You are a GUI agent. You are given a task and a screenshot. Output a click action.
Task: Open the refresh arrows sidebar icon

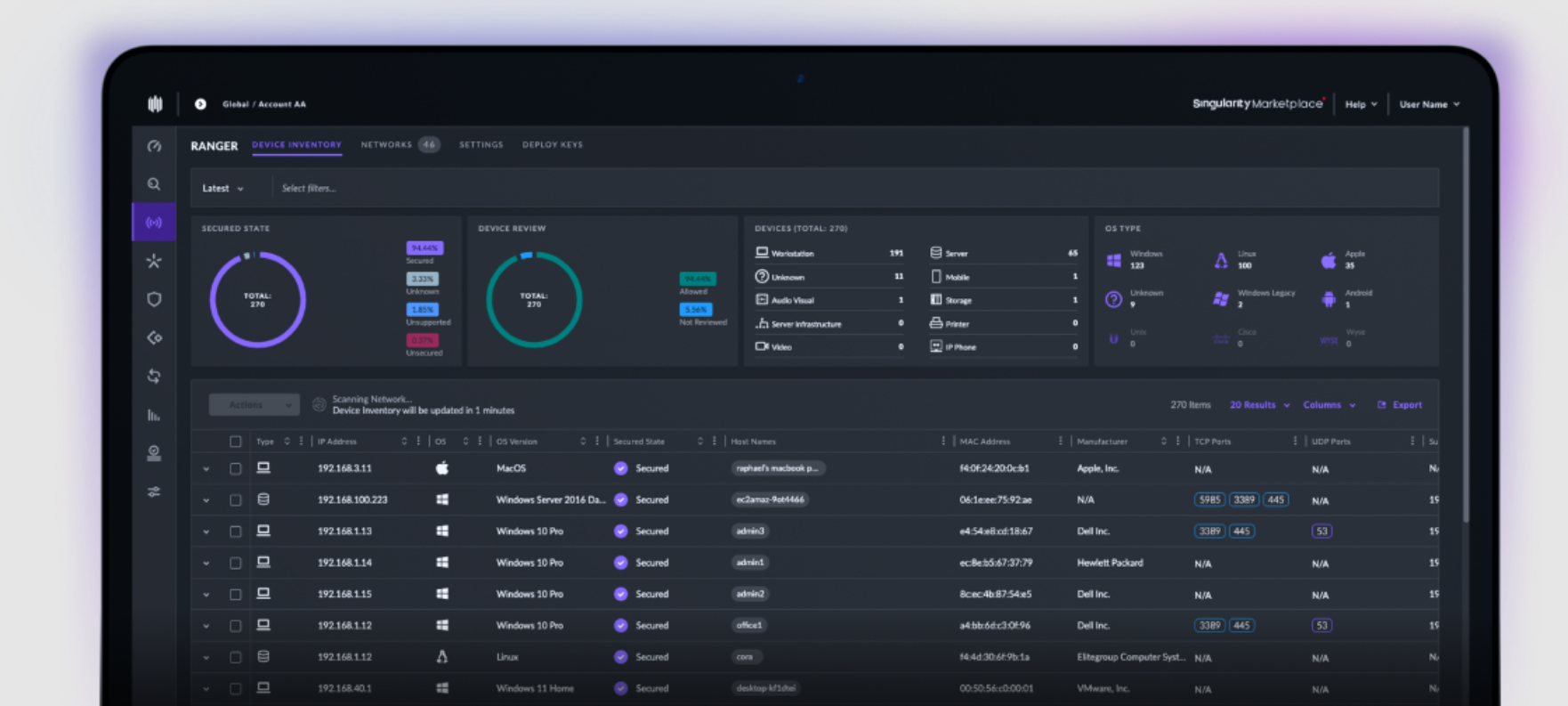[154, 376]
